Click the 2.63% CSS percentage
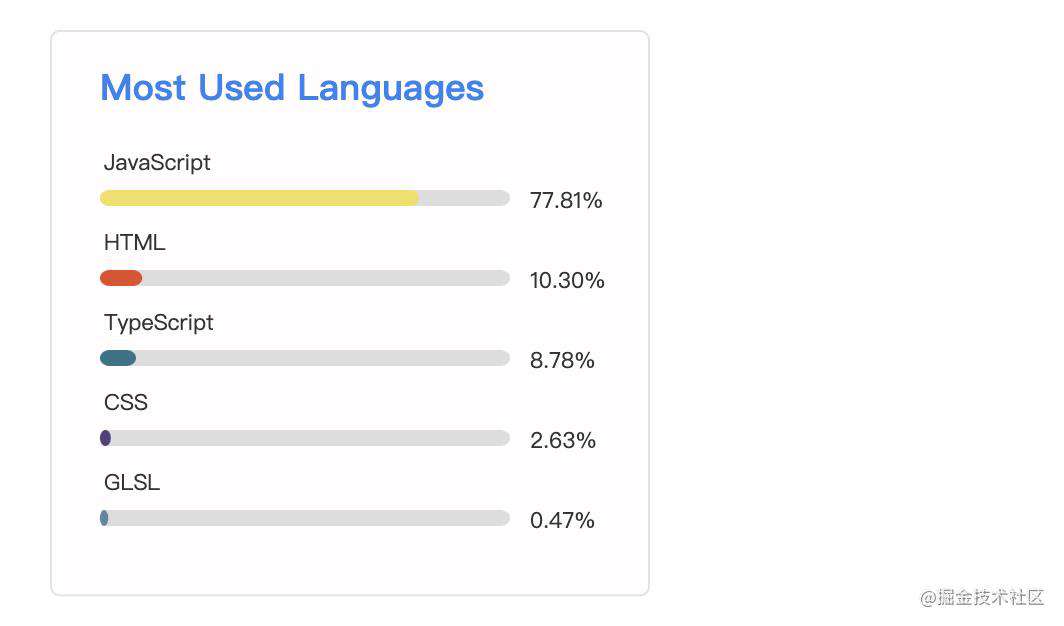Screen dimensions: 1064x626 [563, 441]
